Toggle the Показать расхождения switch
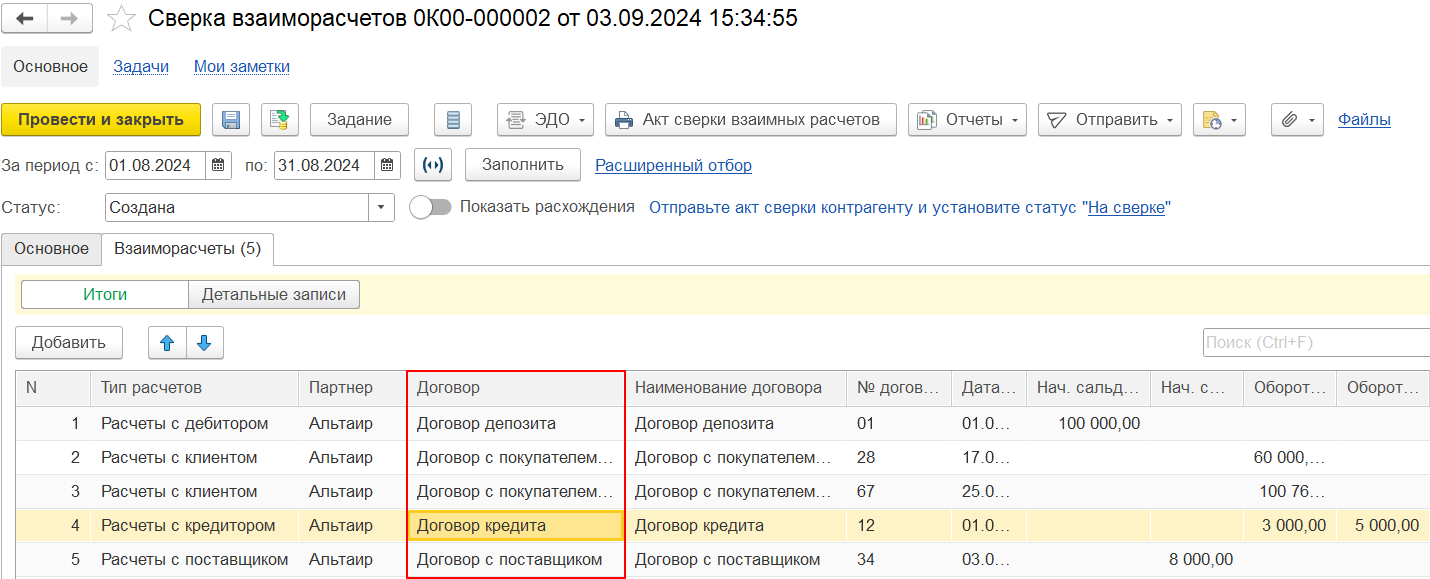The width and height of the screenshot is (1430, 579). pos(430,207)
